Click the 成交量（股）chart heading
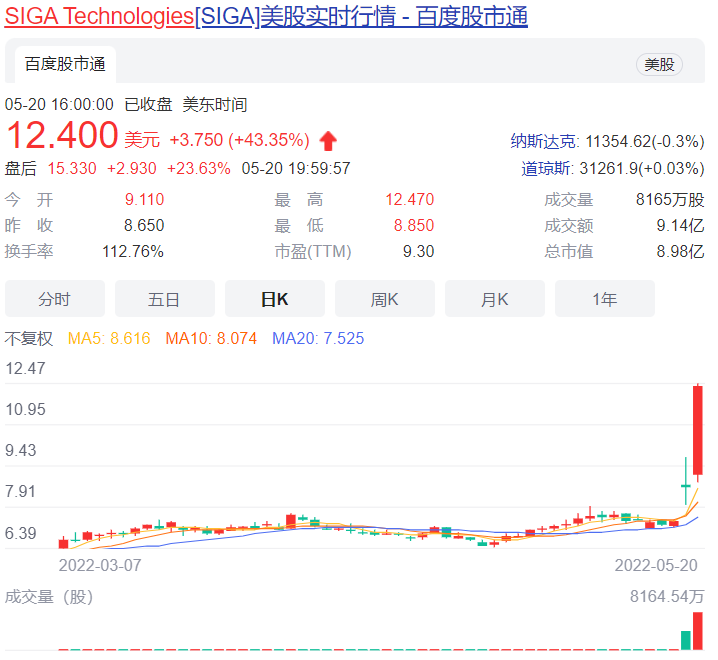The width and height of the screenshot is (718, 660). point(49,596)
